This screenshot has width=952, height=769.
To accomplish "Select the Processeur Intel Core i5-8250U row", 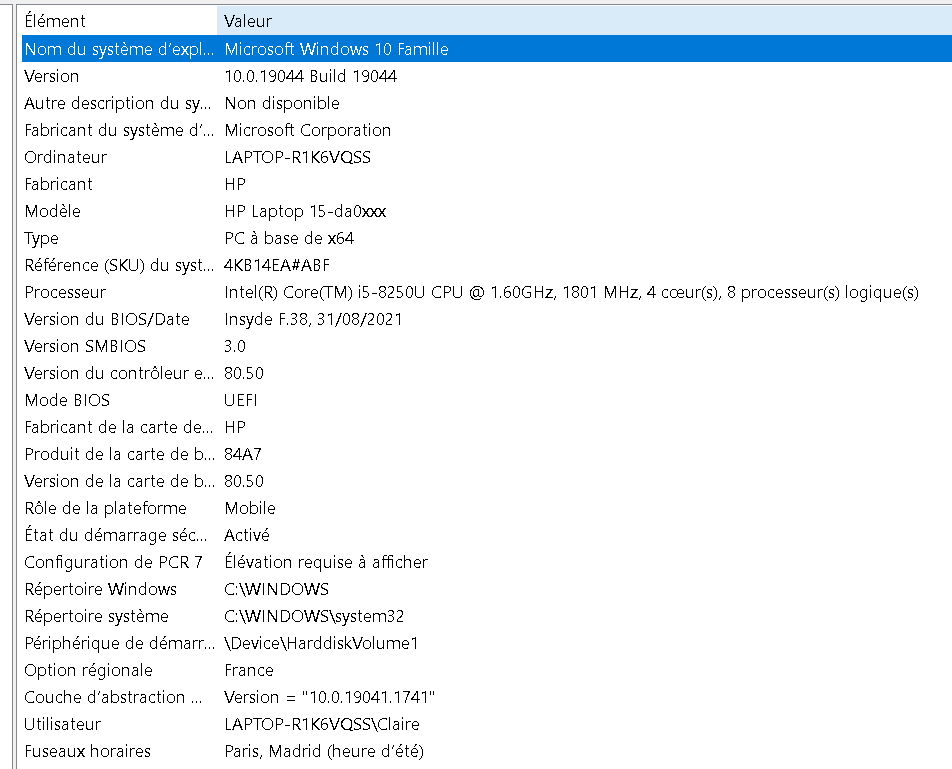I will (486, 292).
